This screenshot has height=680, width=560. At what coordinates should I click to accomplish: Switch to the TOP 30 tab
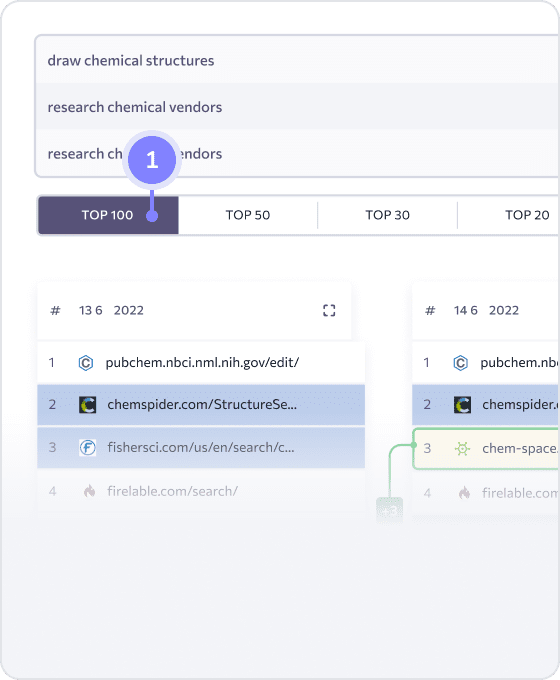tap(387, 215)
